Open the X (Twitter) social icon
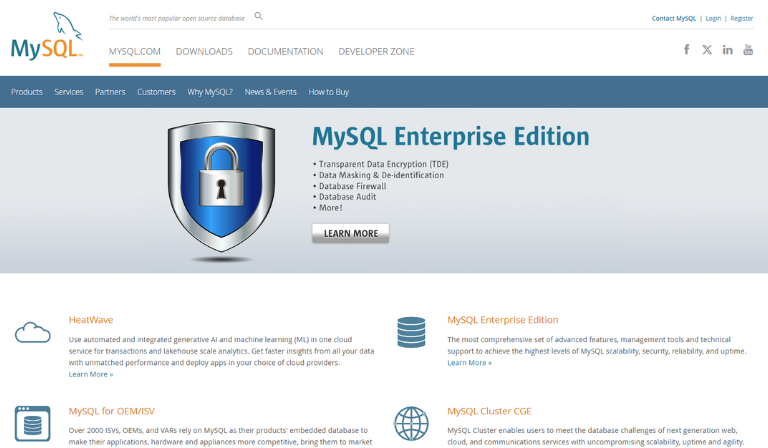The height and width of the screenshot is (448, 768). [707, 49]
